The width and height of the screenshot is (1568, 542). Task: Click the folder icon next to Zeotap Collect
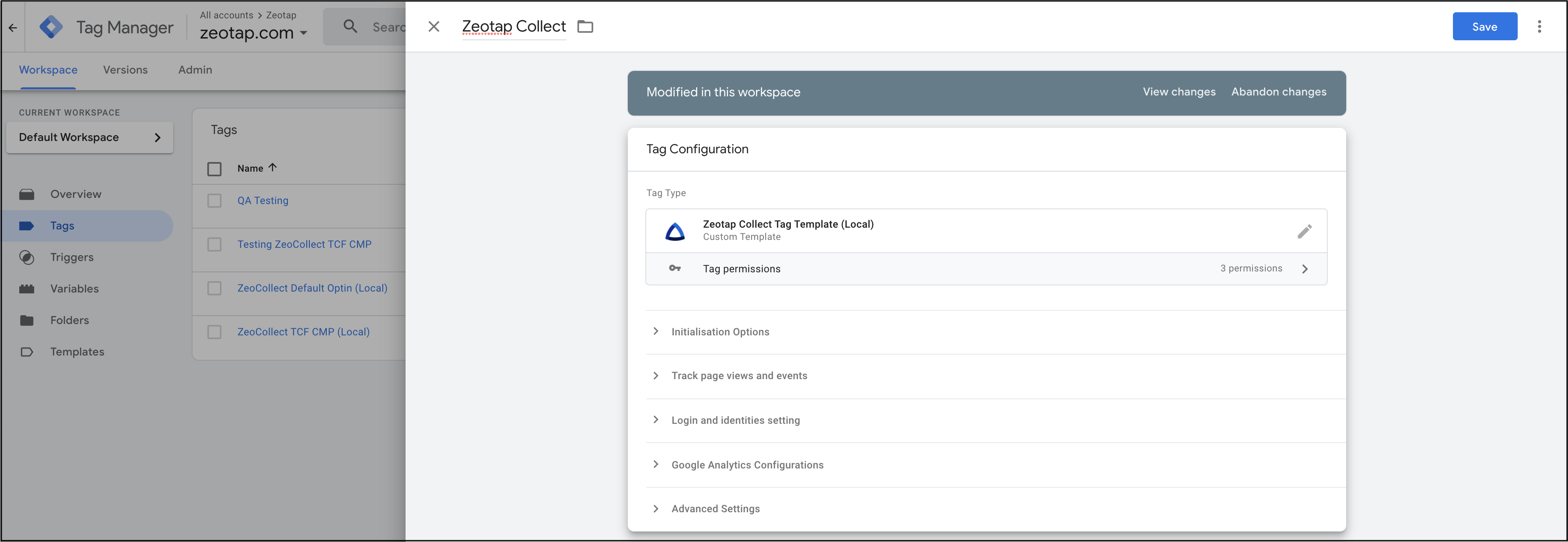[585, 26]
